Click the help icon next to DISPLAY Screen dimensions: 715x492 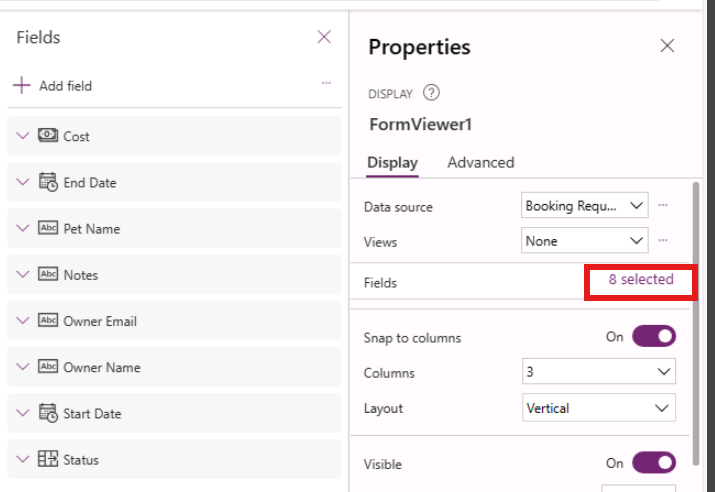coord(431,94)
